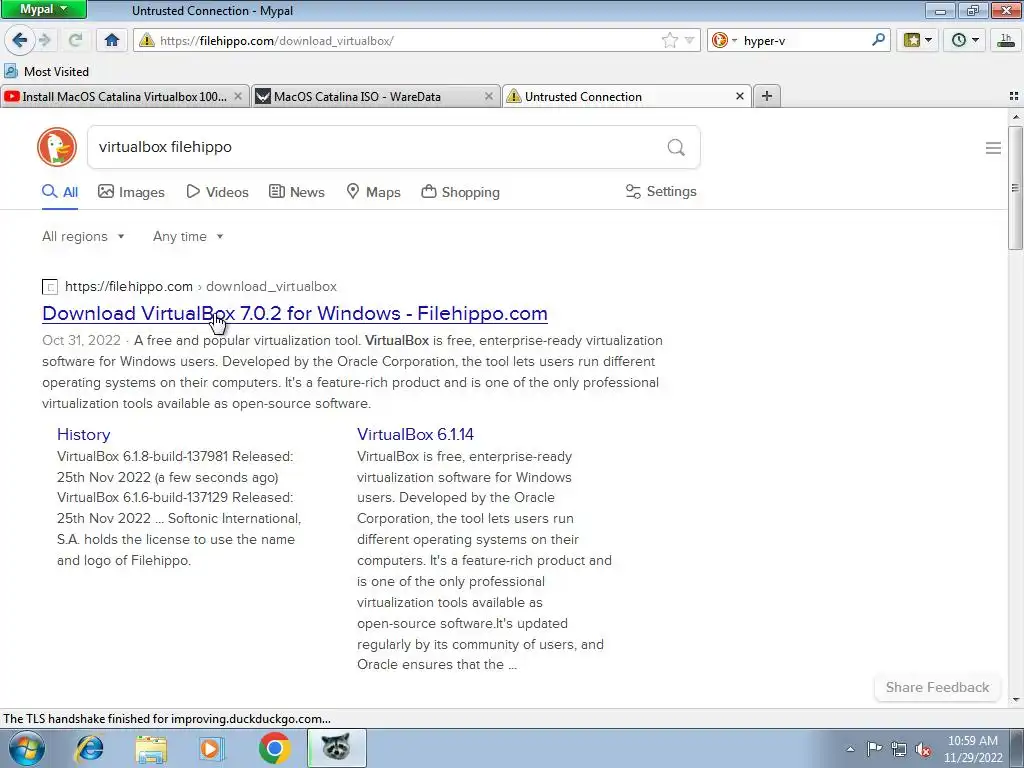The width and height of the screenshot is (1024, 768).
Task: Select the Mypal raccoon taskbar button
Action: [x=336, y=748]
